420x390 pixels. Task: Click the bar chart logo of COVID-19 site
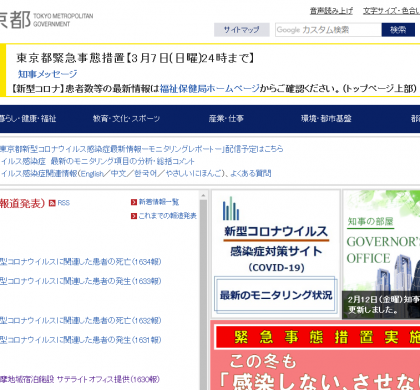click(231, 208)
